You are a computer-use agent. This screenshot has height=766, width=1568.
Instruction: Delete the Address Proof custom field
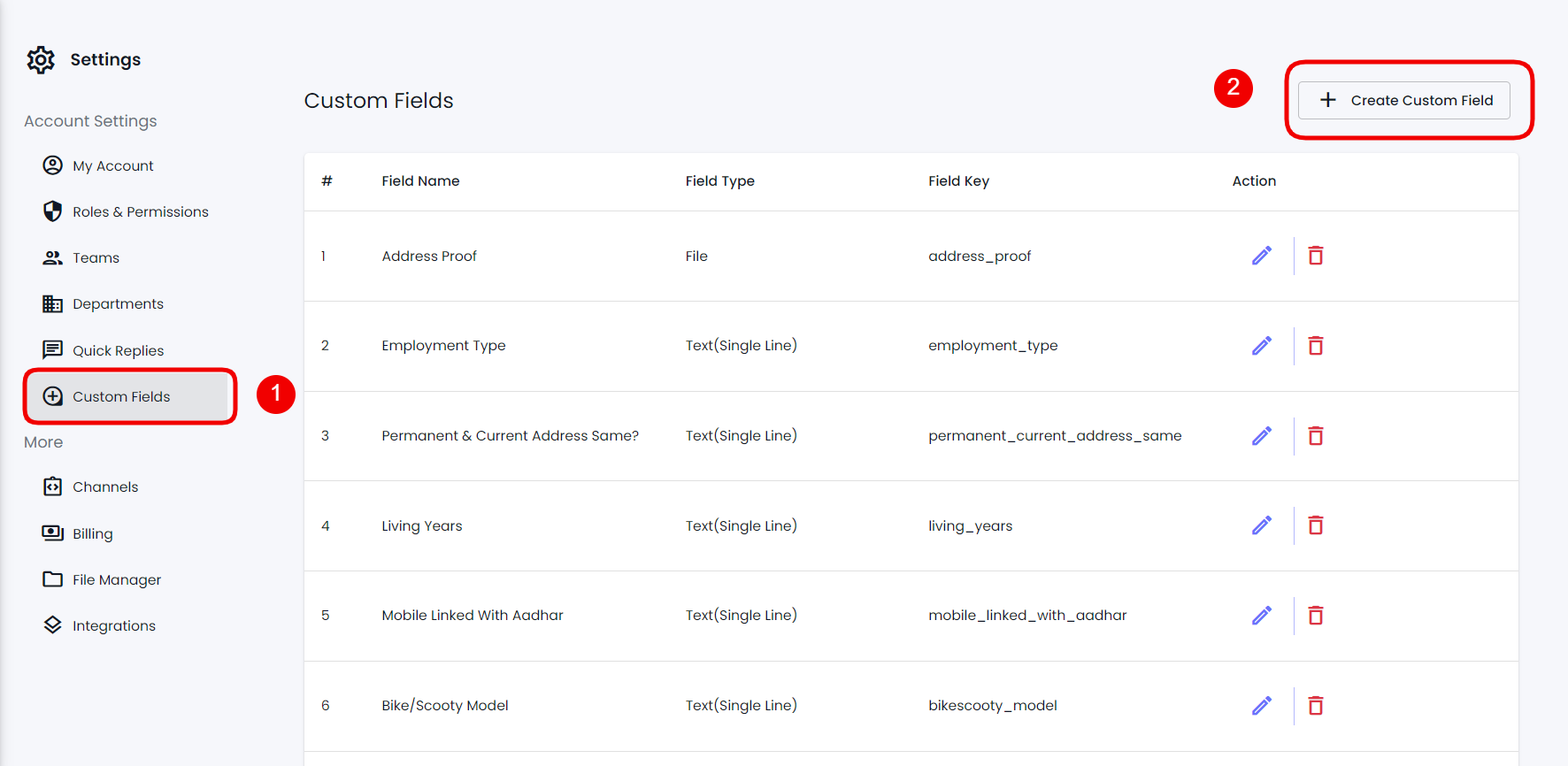click(x=1316, y=256)
